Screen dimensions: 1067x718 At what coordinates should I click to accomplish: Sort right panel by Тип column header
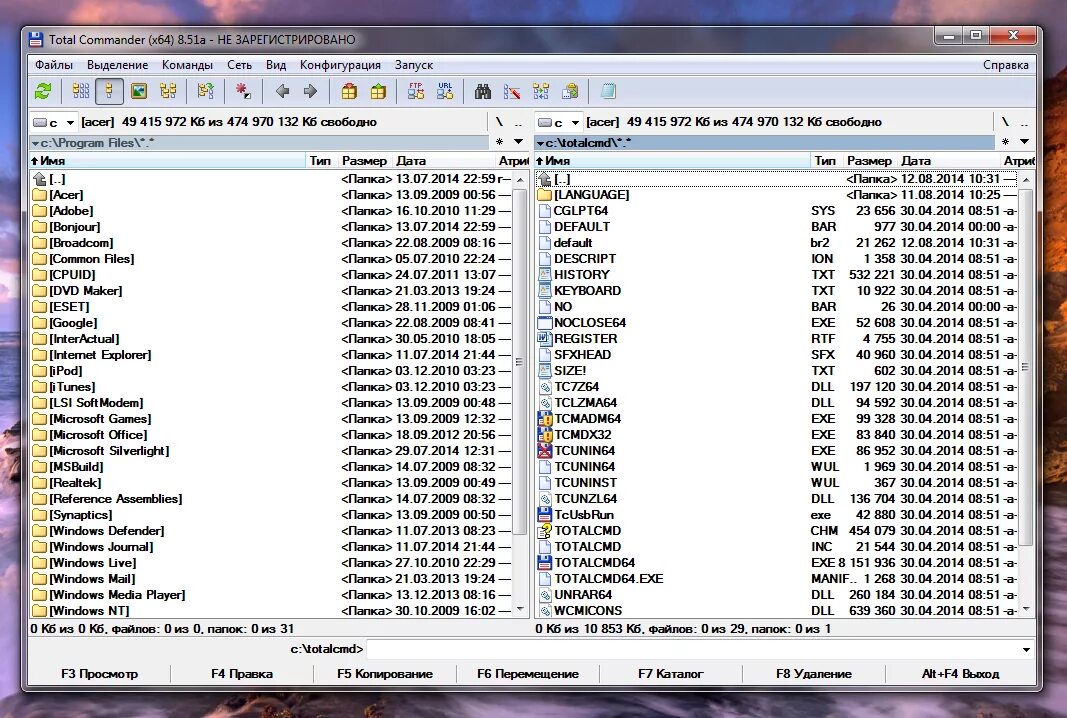click(x=825, y=161)
